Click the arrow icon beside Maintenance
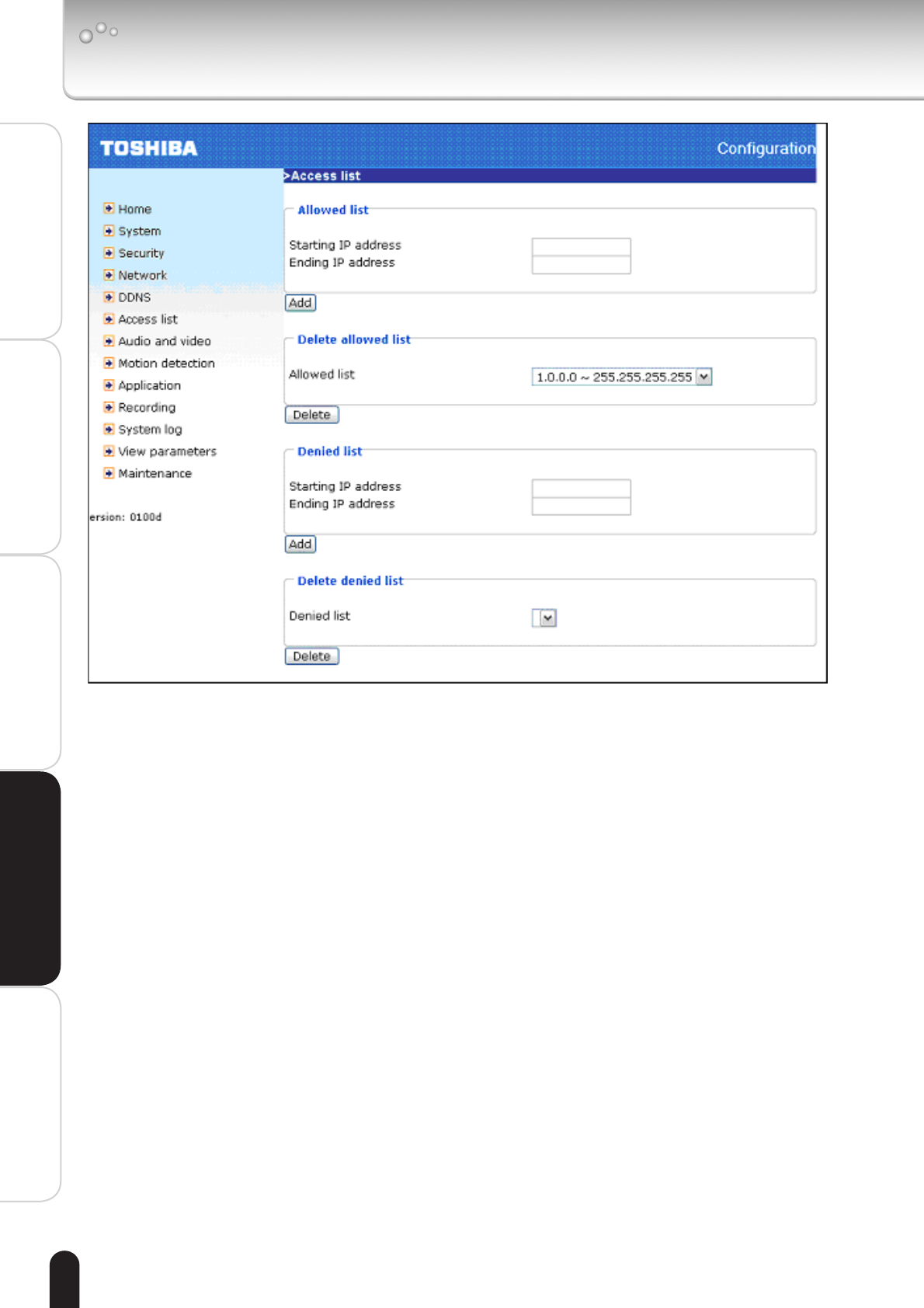The height and width of the screenshot is (1308, 924). pos(109,472)
